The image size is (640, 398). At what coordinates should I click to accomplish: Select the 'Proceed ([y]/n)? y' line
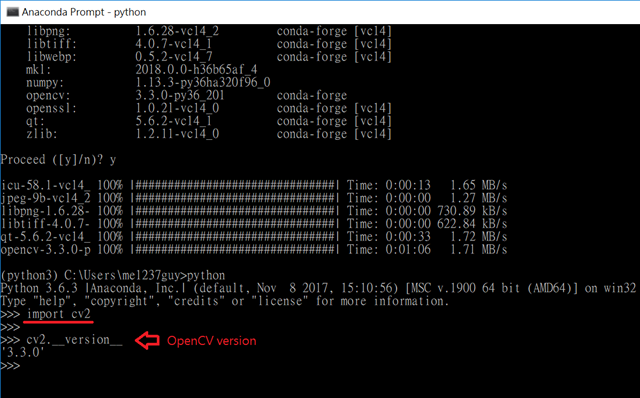(x=58, y=160)
